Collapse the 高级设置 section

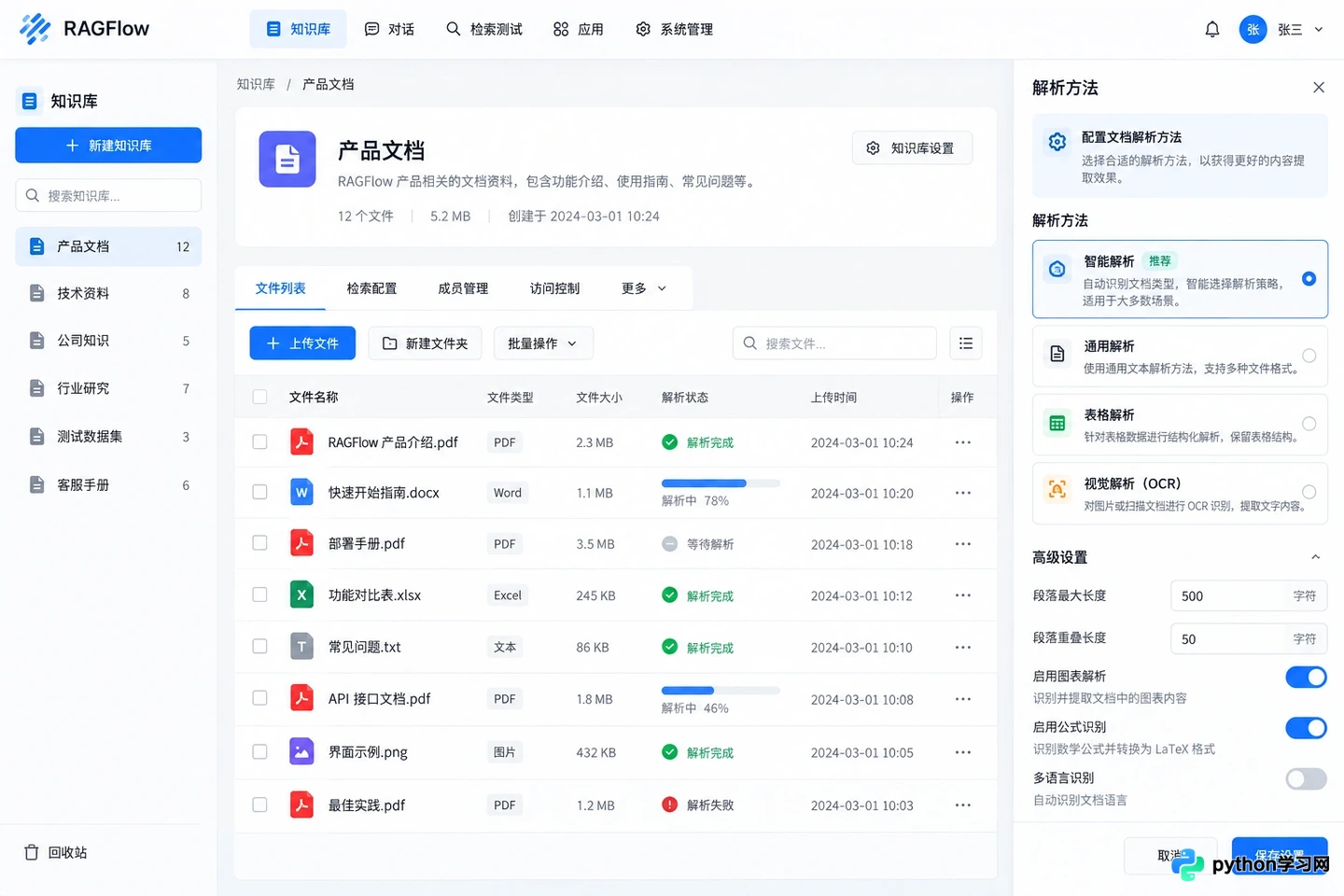coord(1315,557)
